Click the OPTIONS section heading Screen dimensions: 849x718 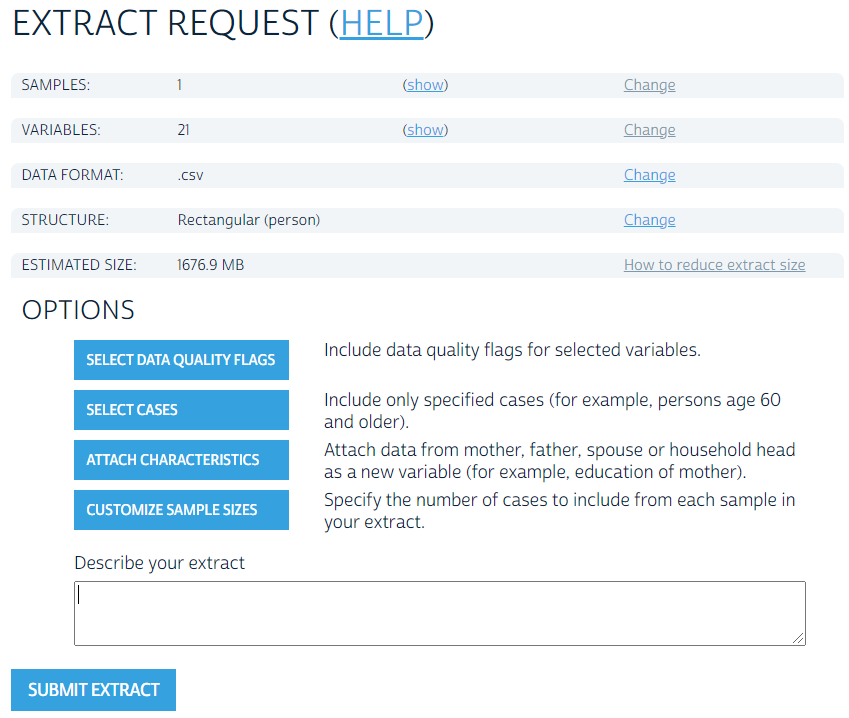[78, 310]
